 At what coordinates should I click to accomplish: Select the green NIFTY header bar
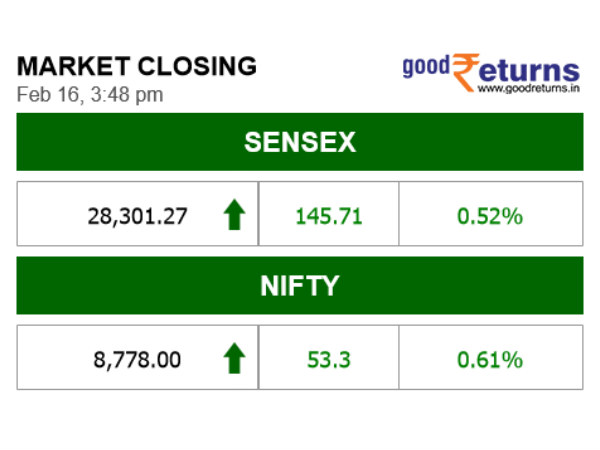click(x=299, y=286)
